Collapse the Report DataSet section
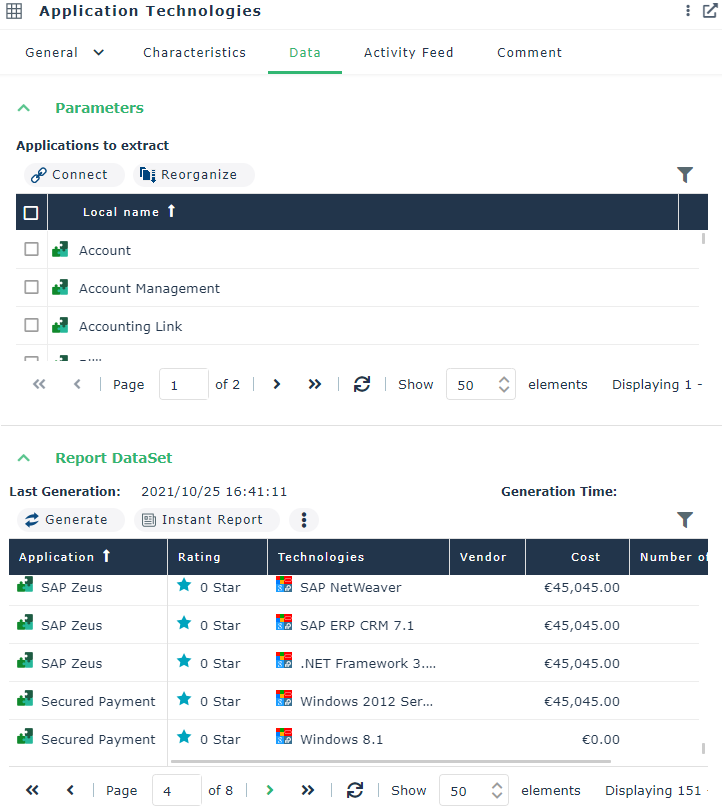This screenshot has width=722, height=808. pos(25,458)
